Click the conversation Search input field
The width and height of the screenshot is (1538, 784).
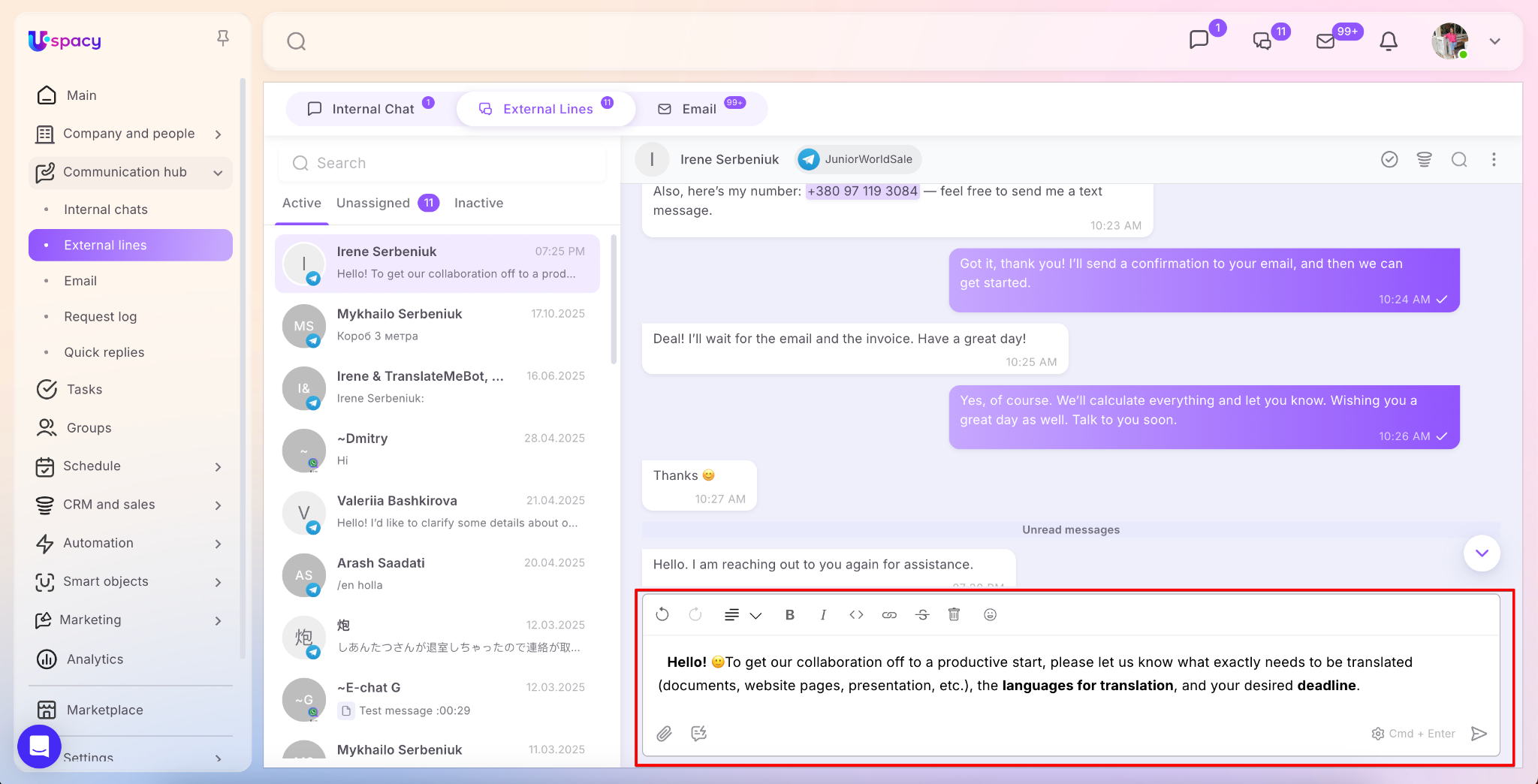click(x=451, y=163)
